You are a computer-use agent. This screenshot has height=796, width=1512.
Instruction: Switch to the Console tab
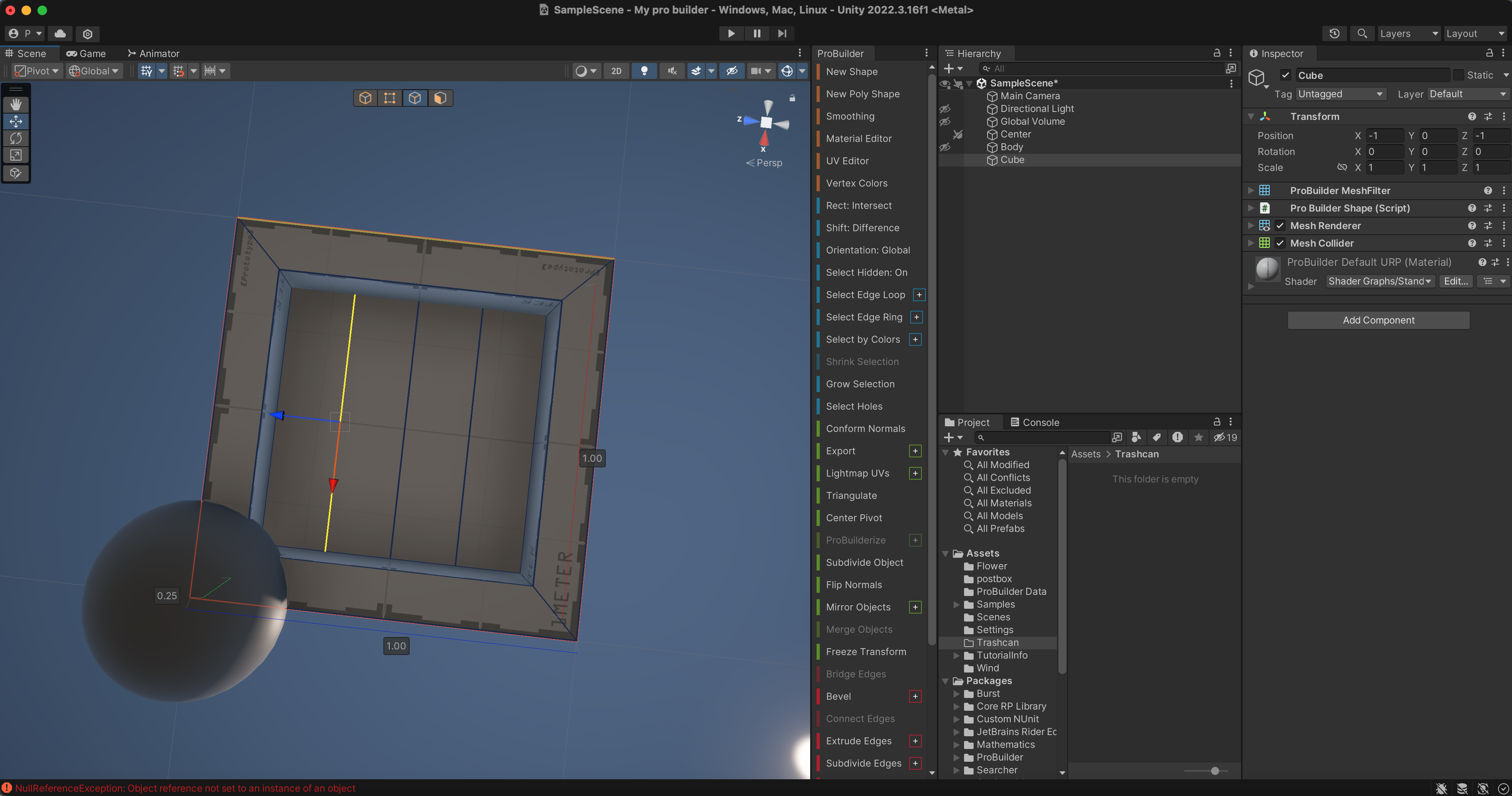point(1034,422)
